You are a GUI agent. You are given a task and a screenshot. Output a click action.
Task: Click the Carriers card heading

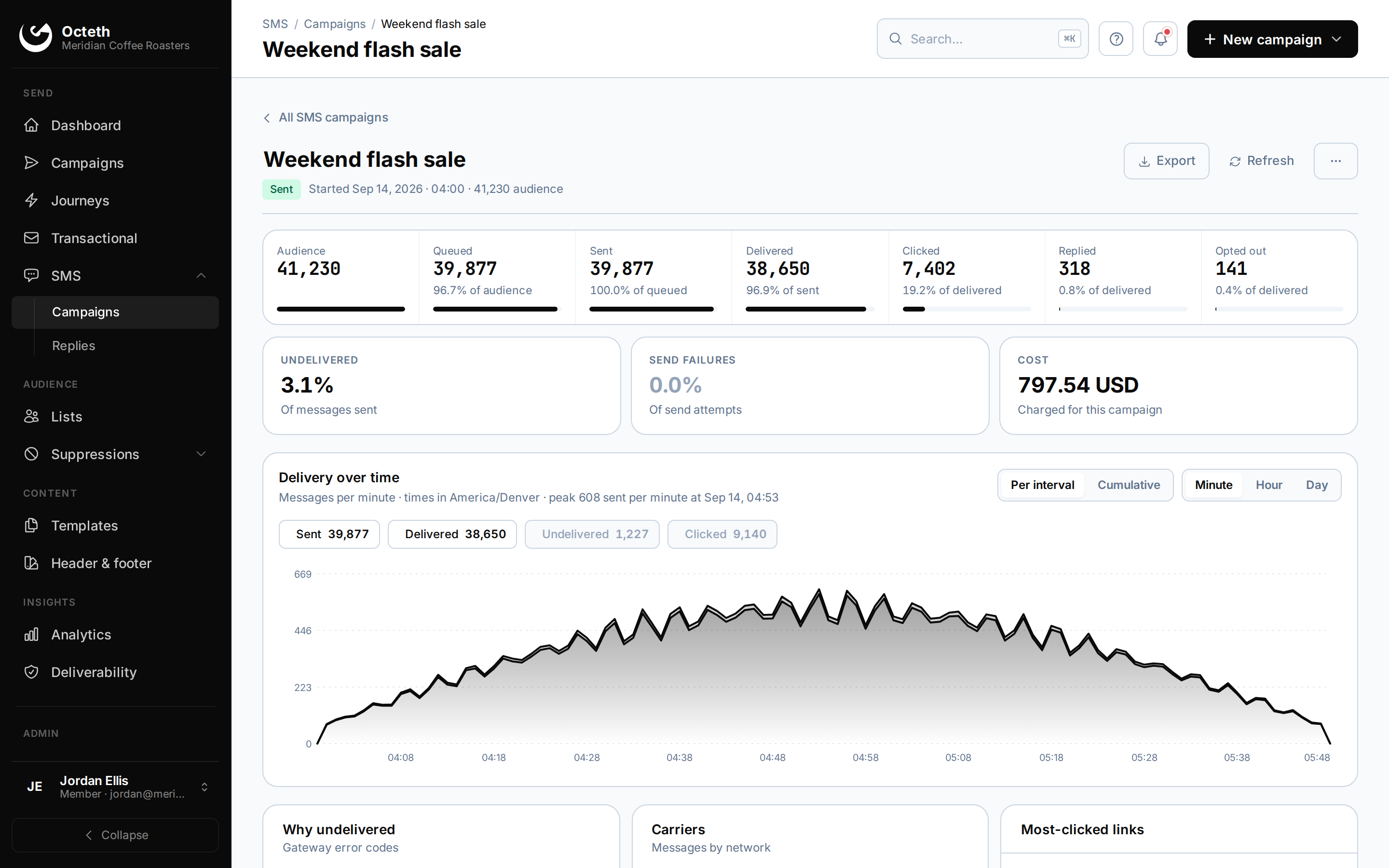678,829
